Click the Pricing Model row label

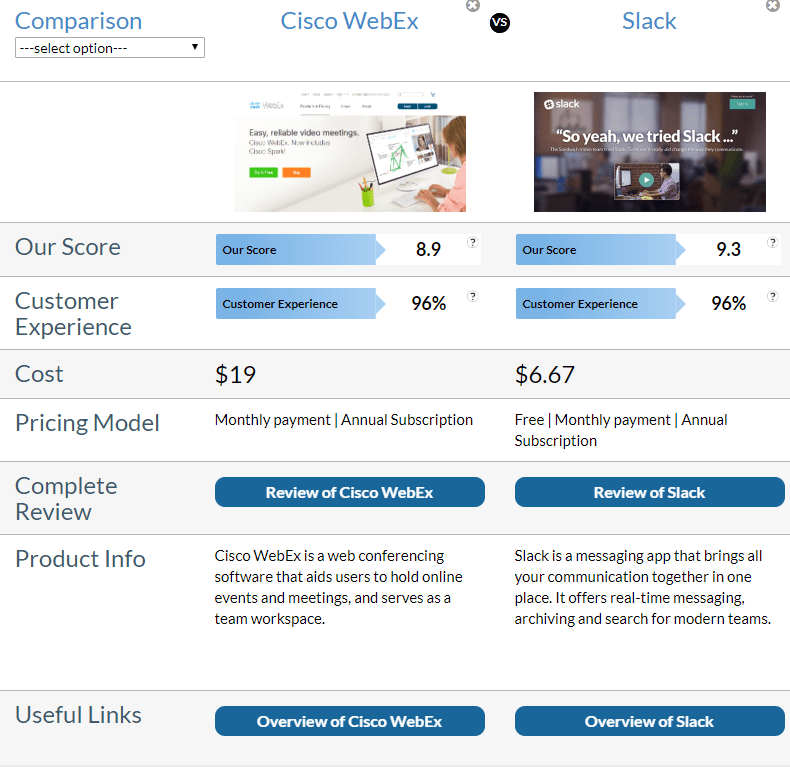[88, 423]
